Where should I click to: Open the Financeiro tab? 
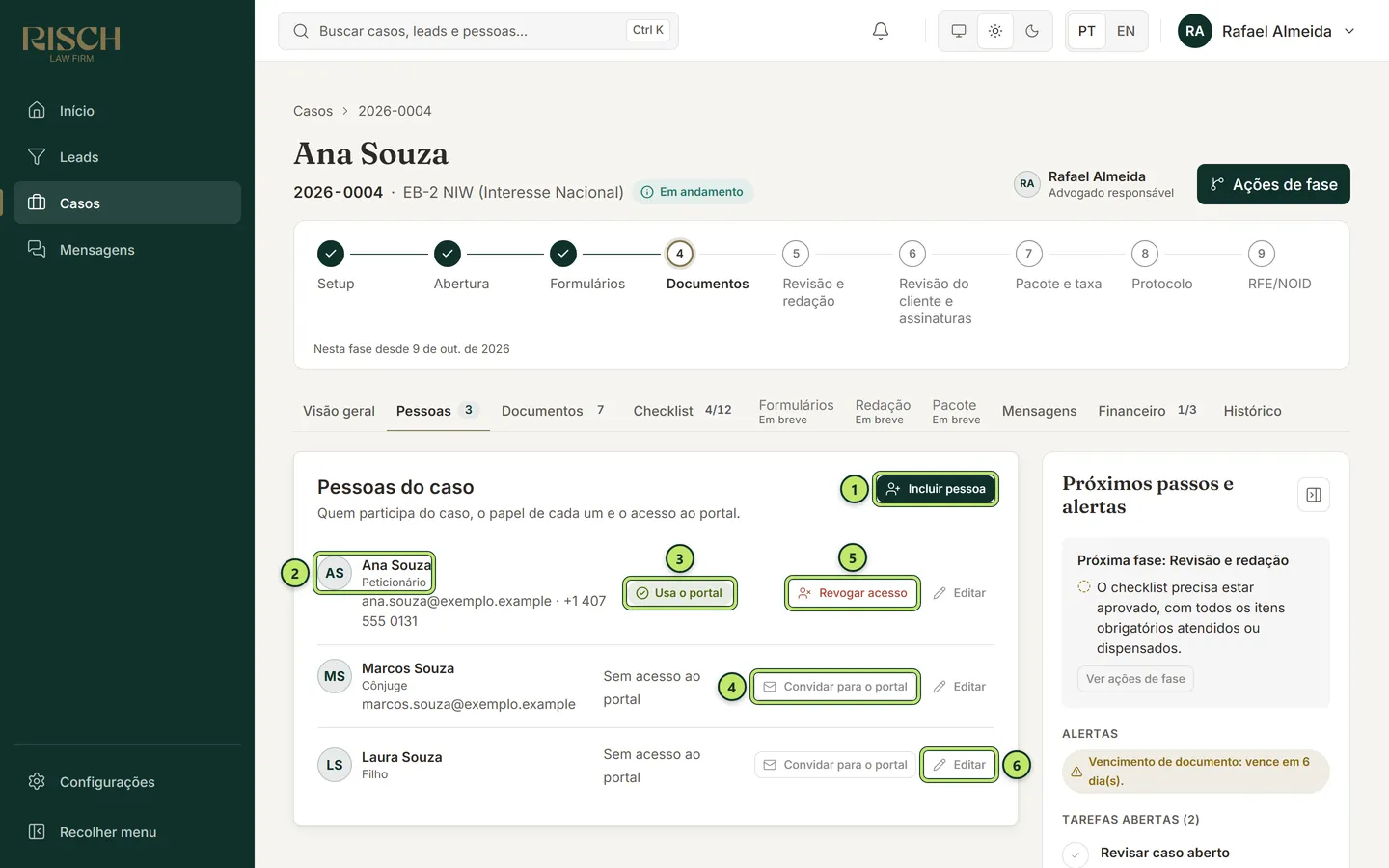click(1147, 411)
